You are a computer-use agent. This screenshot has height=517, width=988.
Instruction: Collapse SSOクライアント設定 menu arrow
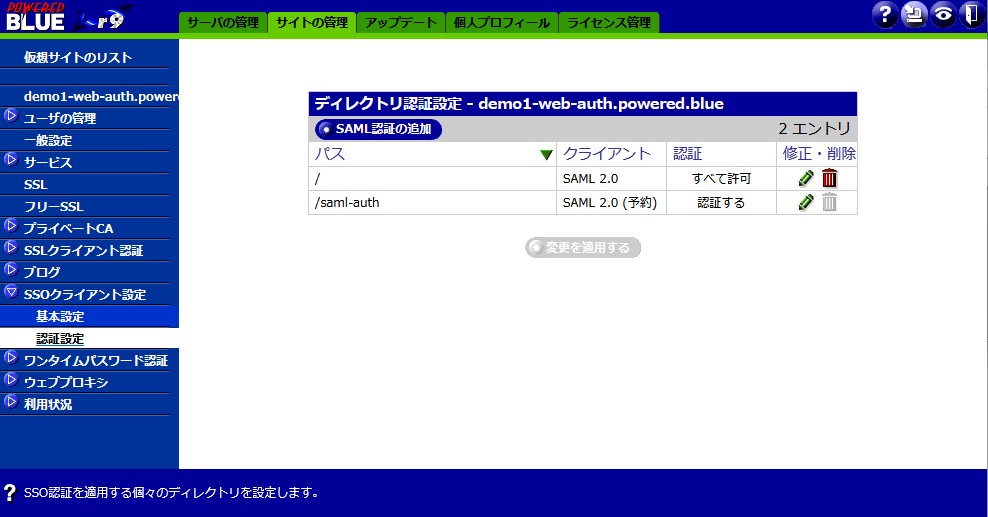click(x=11, y=292)
